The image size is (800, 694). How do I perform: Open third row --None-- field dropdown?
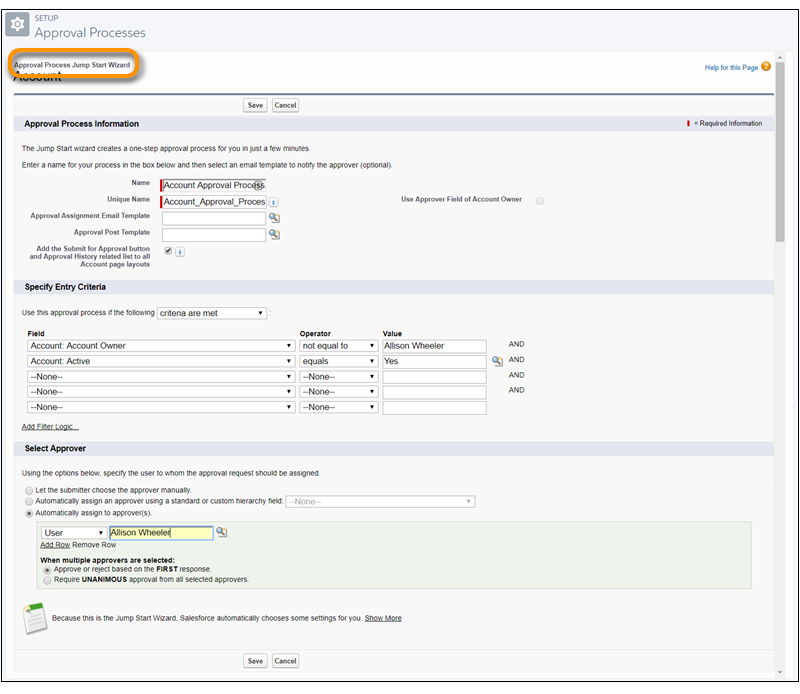161,377
